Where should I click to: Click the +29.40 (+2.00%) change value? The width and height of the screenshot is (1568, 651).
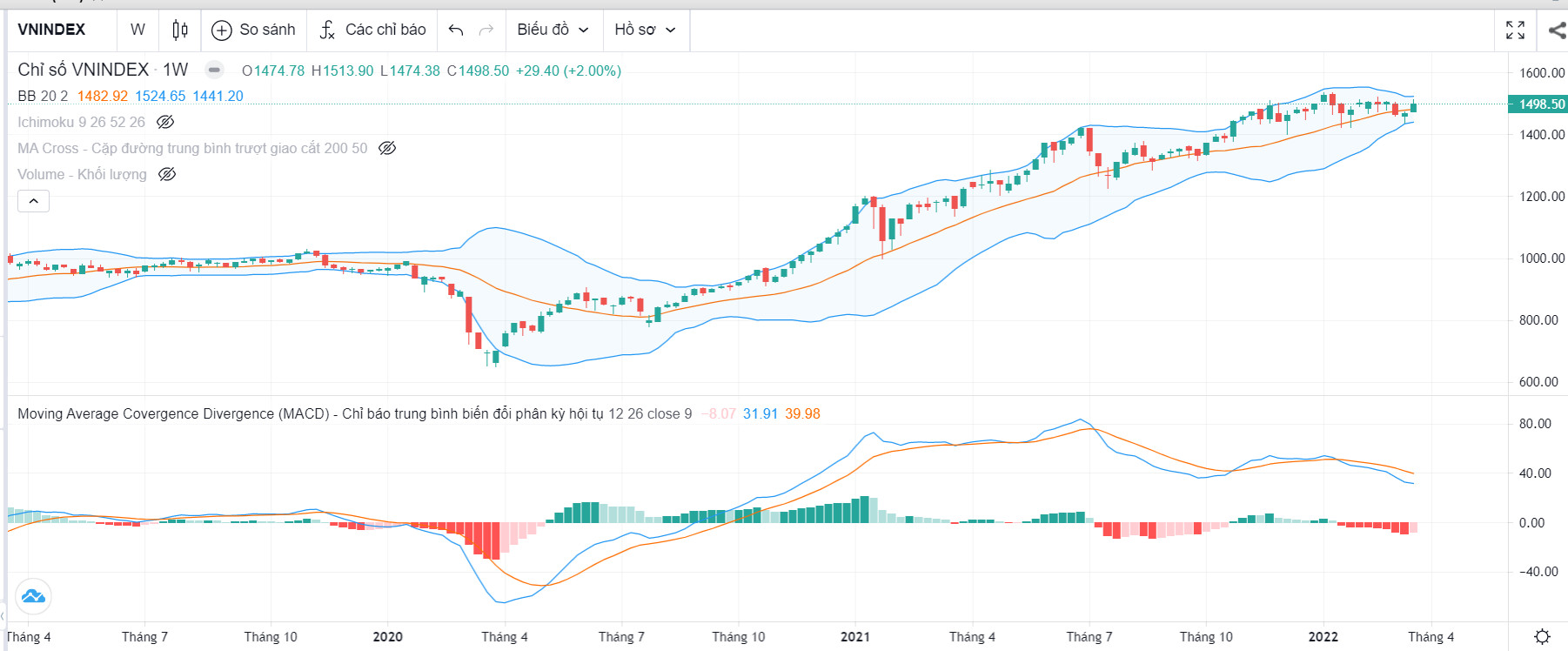pyautogui.click(x=568, y=70)
